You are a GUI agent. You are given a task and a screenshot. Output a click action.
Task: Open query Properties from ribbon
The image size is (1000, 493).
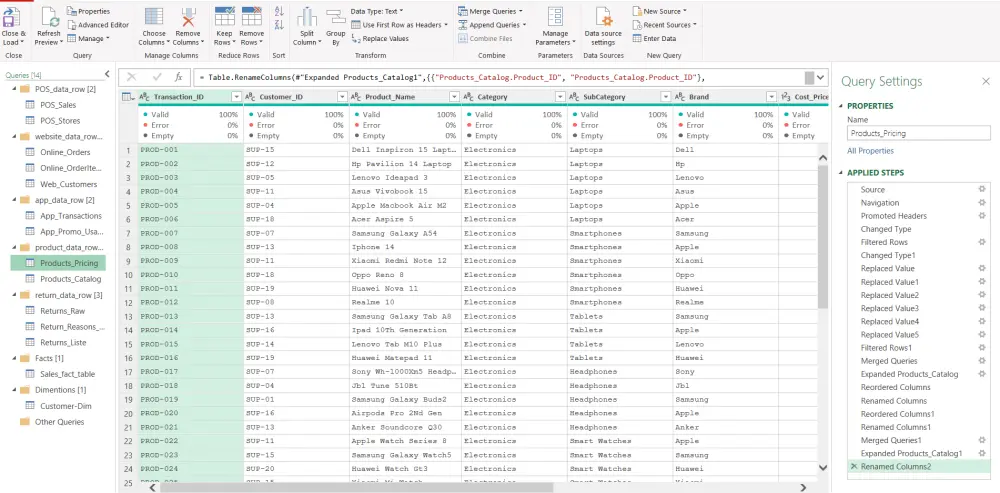(88, 11)
